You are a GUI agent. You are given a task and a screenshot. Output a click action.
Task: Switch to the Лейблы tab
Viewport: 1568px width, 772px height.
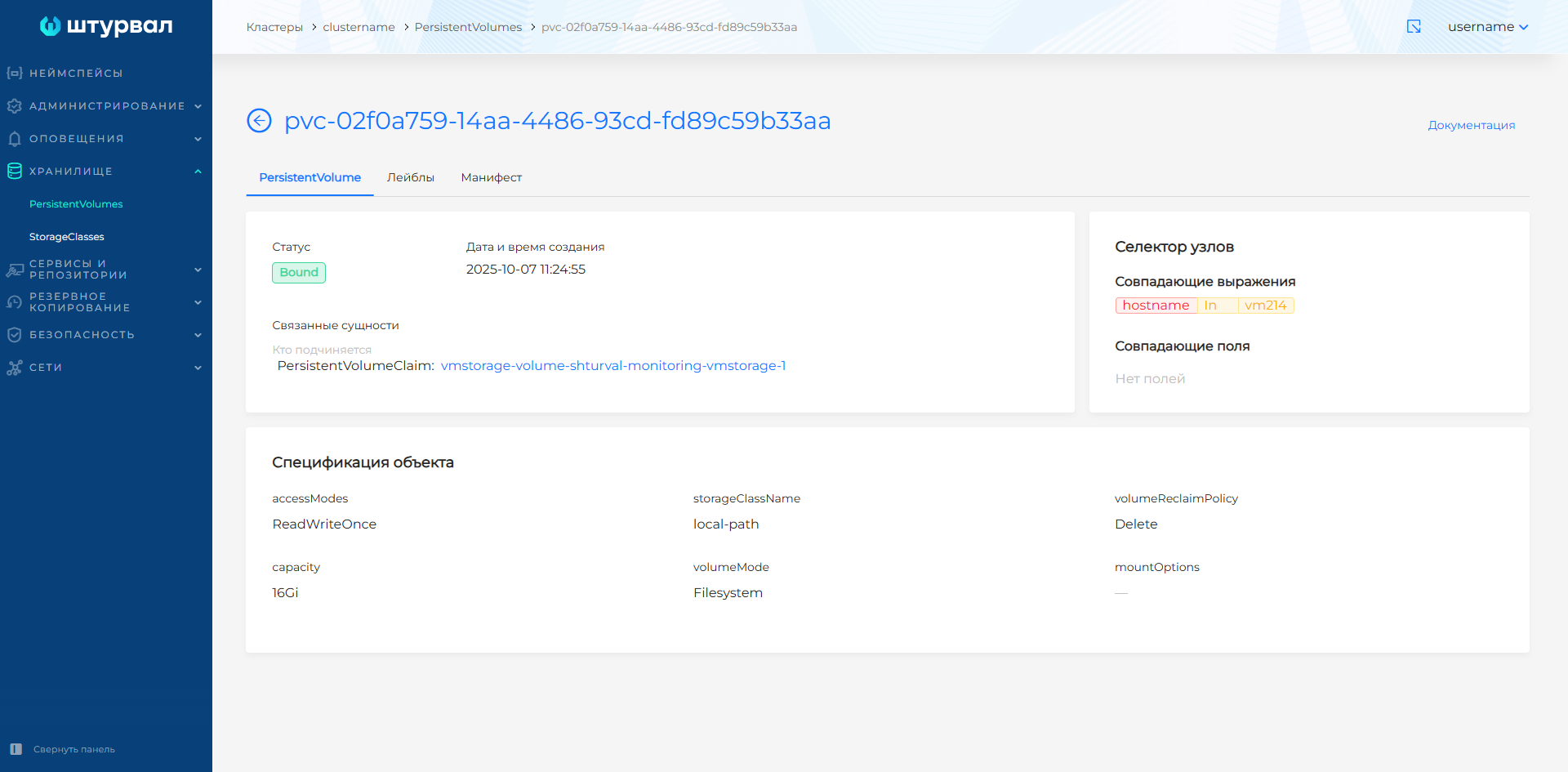[x=410, y=177]
